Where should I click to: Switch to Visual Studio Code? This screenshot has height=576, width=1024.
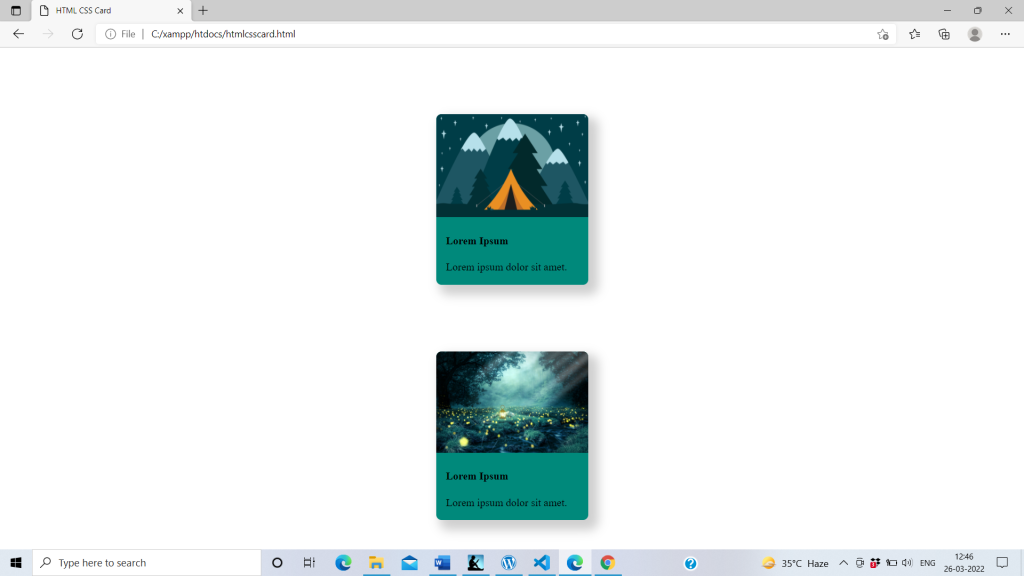click(x=541, y=562)
